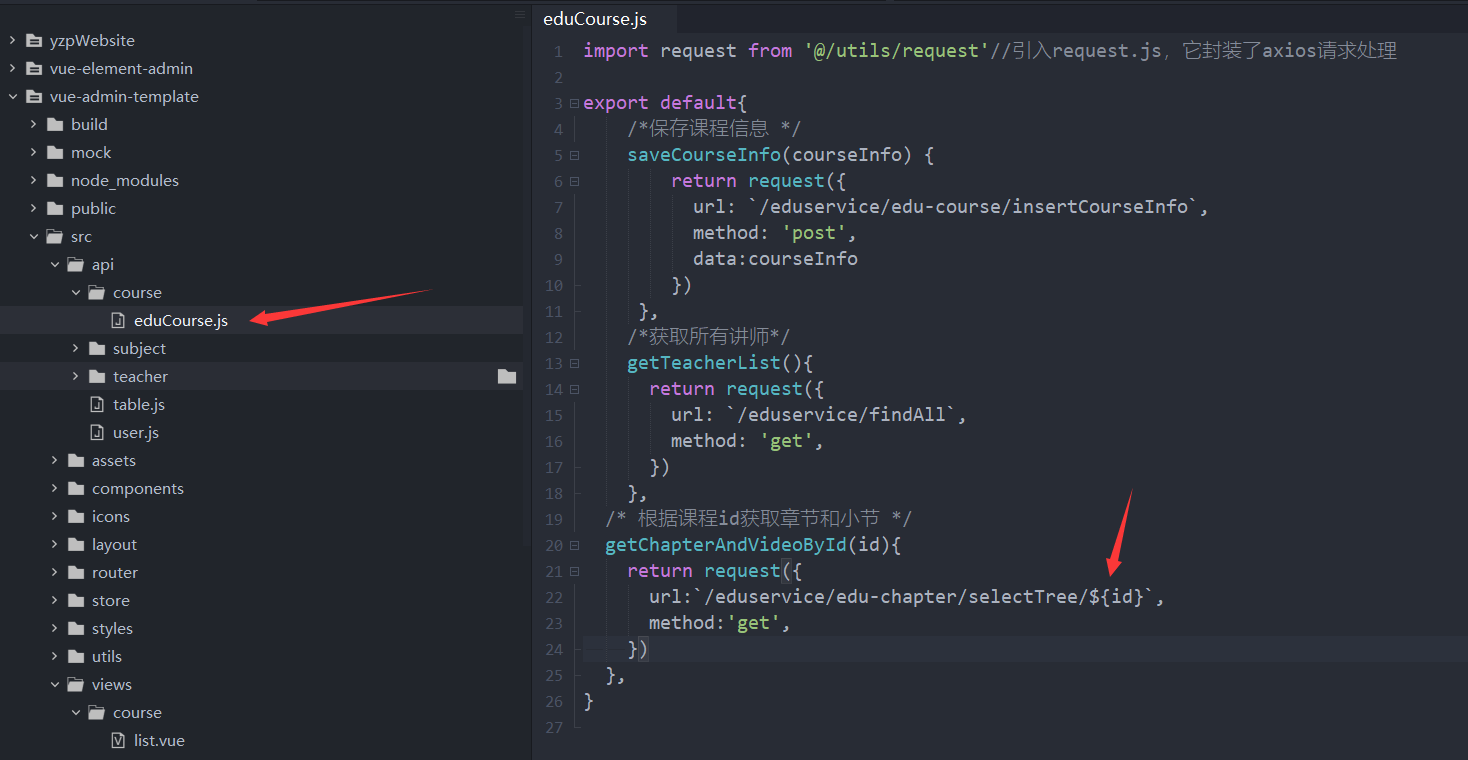Click the teacher folder icon
1468x760 pixels.
(97, 377)
